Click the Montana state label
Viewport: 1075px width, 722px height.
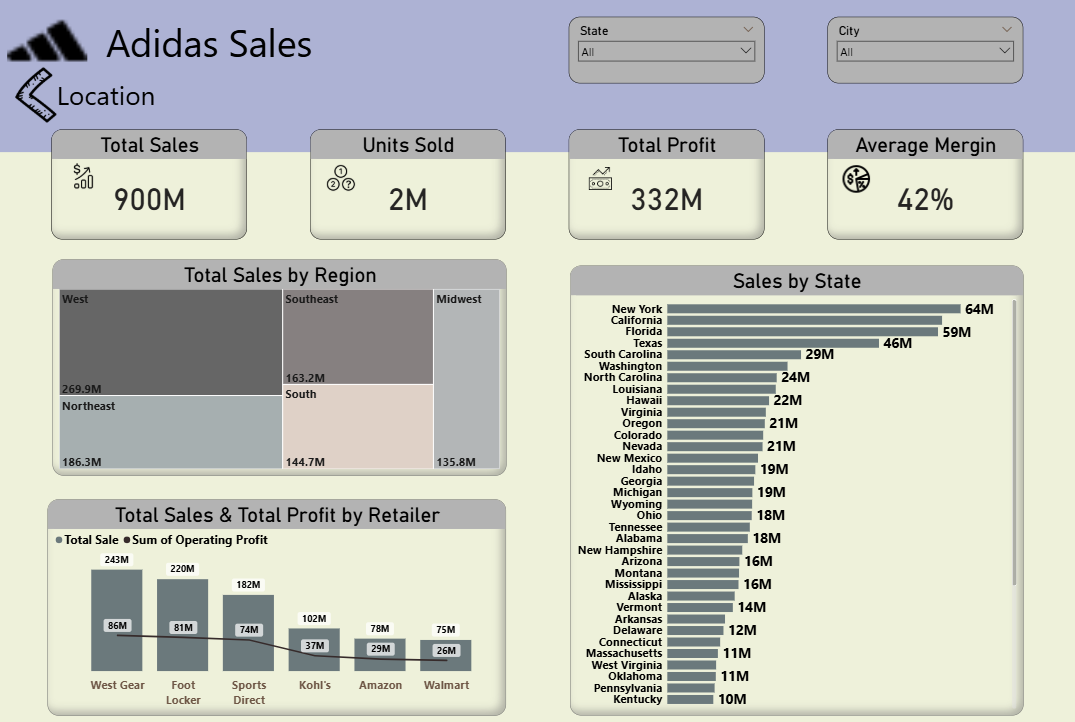point(638,573)
